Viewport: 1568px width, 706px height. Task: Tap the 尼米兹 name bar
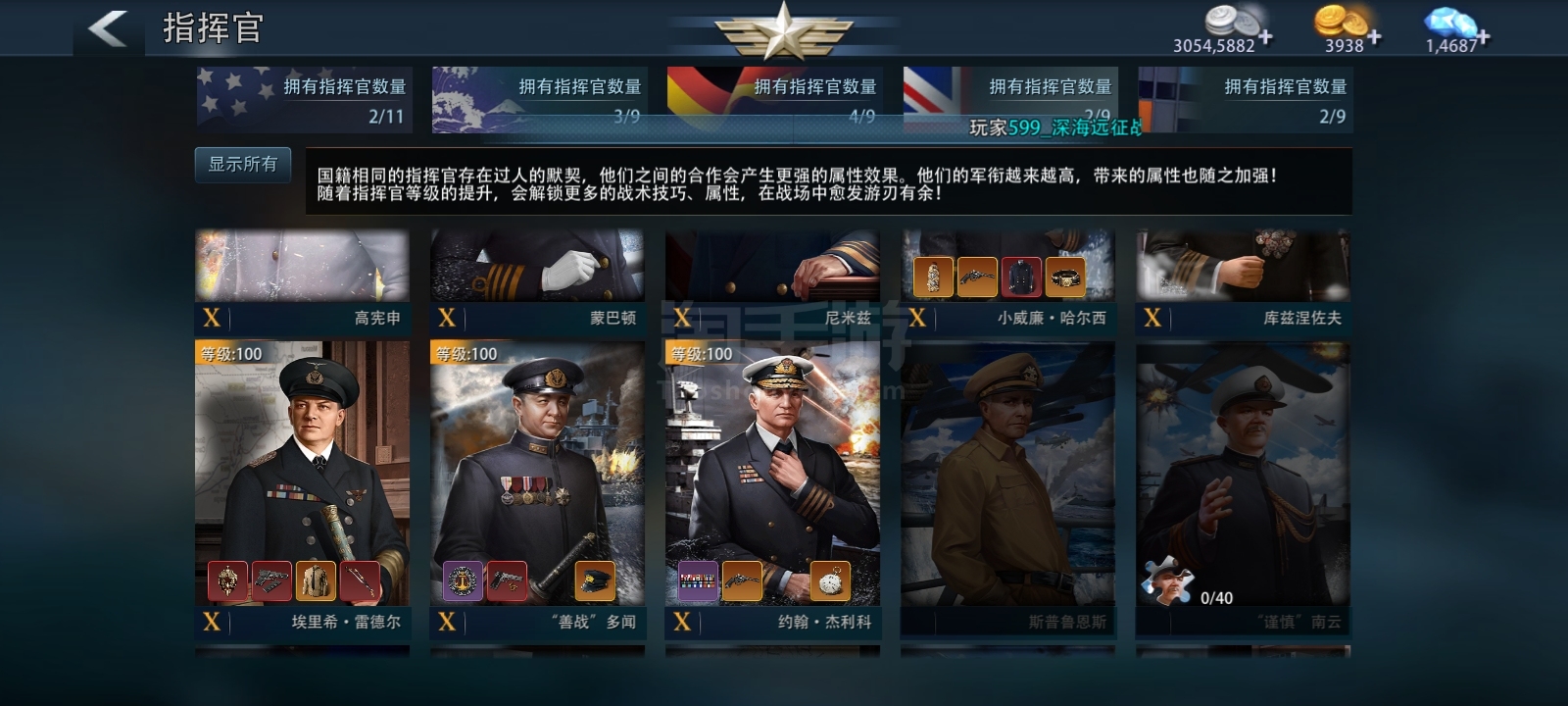(x=772, y=318)
